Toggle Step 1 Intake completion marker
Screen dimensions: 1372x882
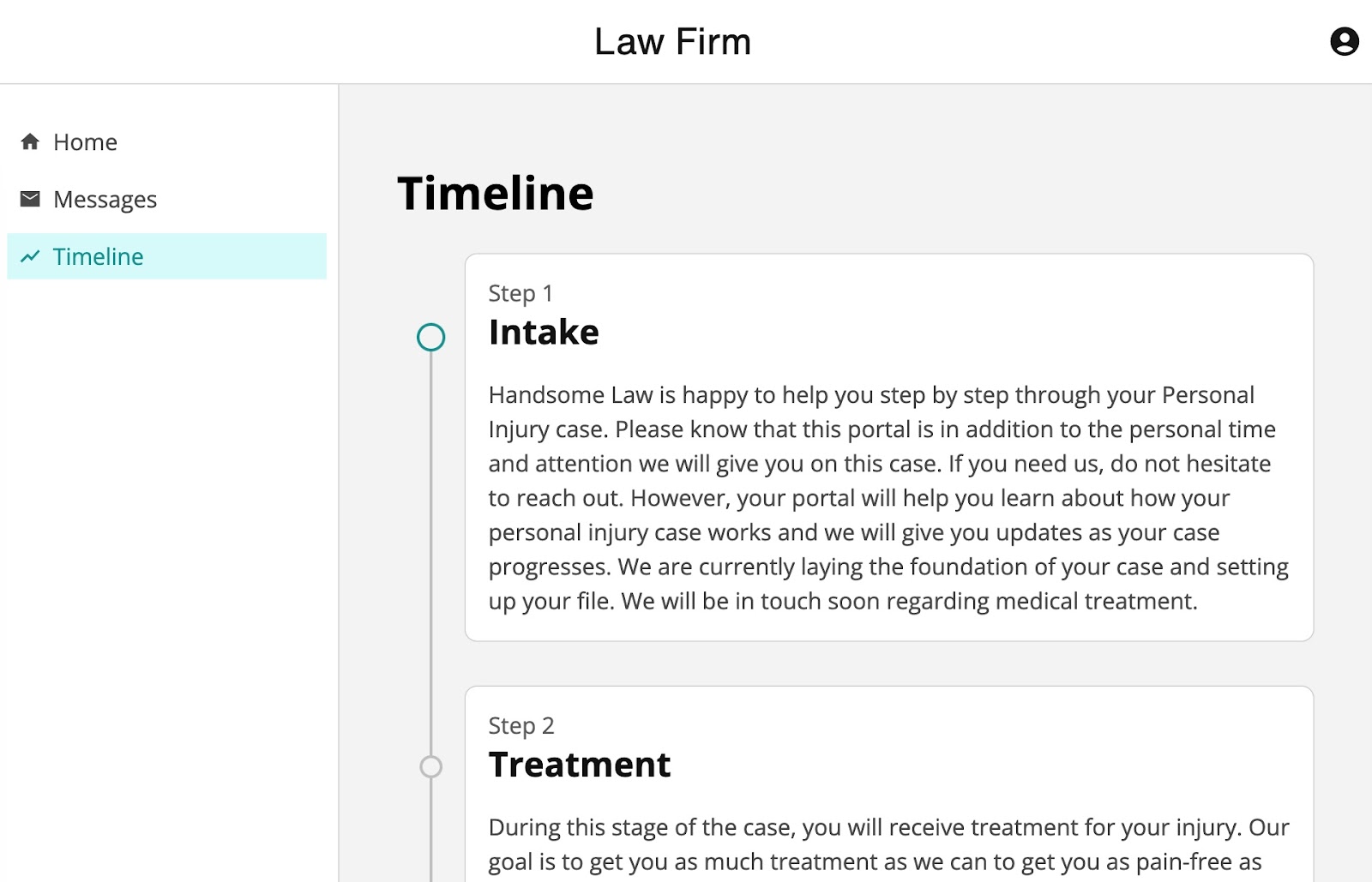430,338
